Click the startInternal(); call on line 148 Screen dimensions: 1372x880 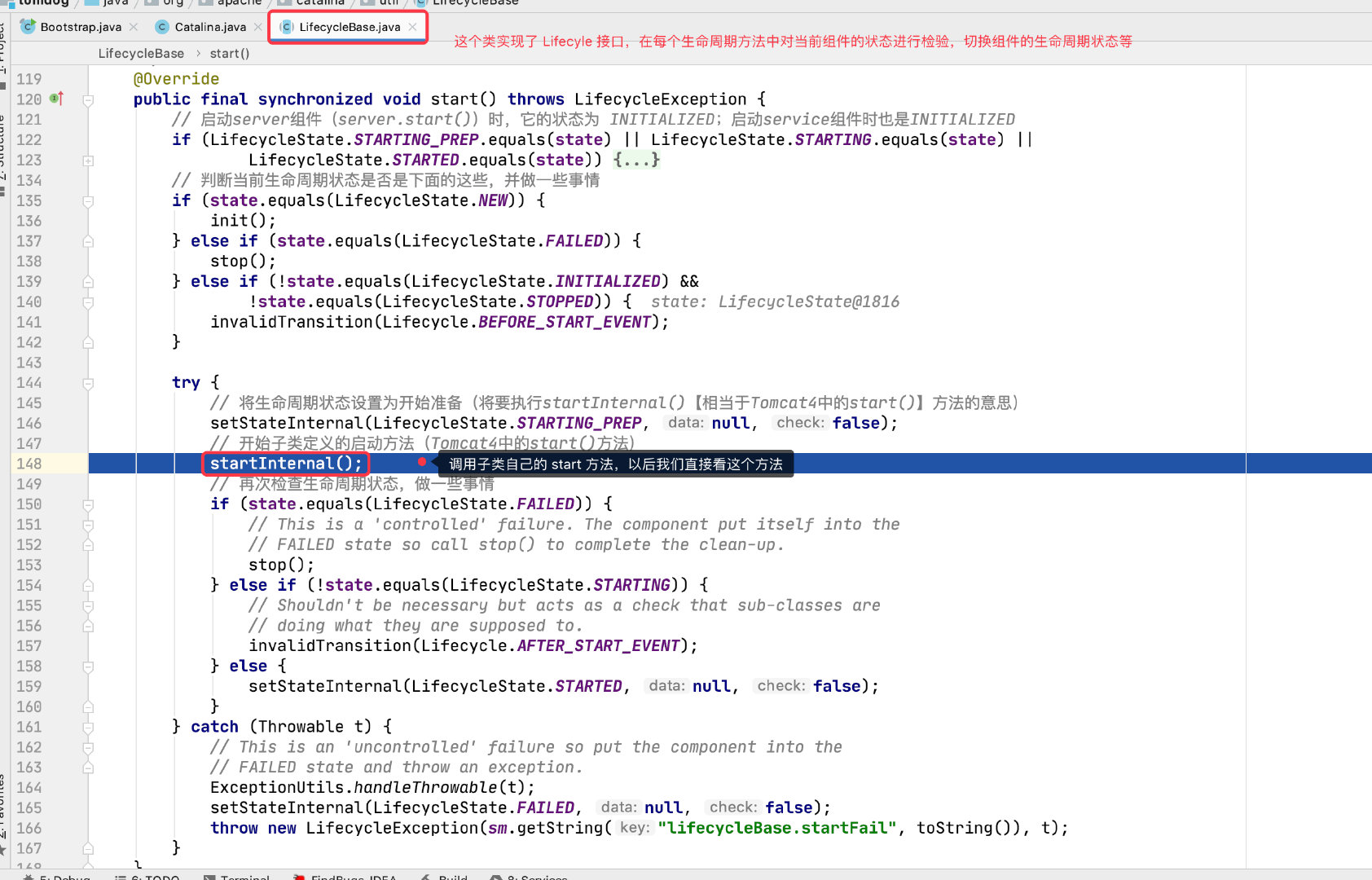pos(286,464)
